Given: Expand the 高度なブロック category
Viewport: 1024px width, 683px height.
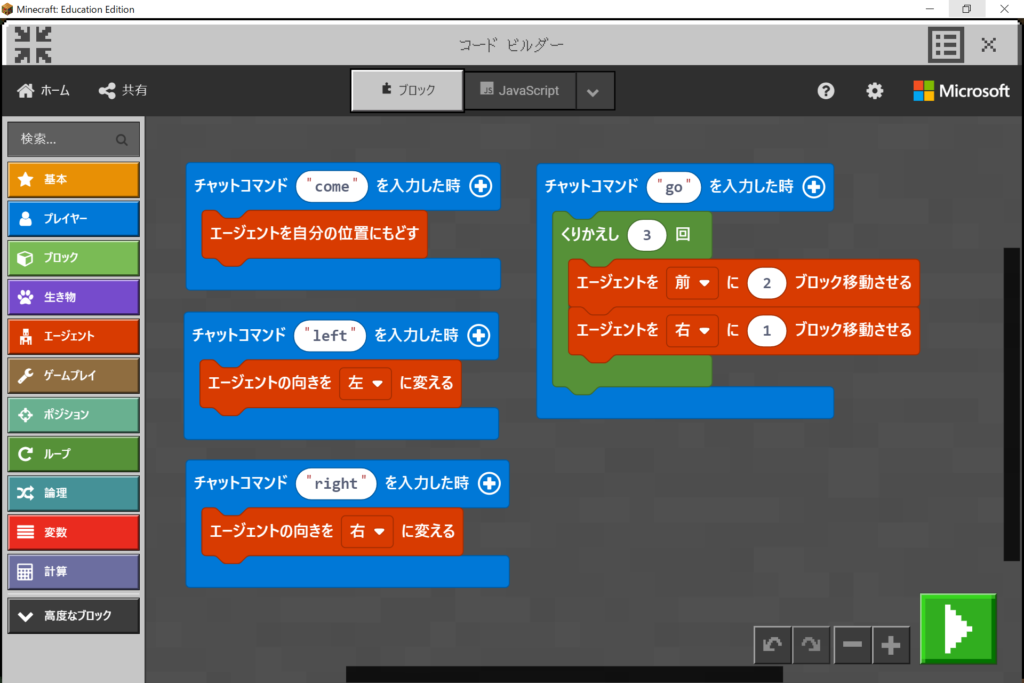Looking at the screenshot, I should click(73, 616).
